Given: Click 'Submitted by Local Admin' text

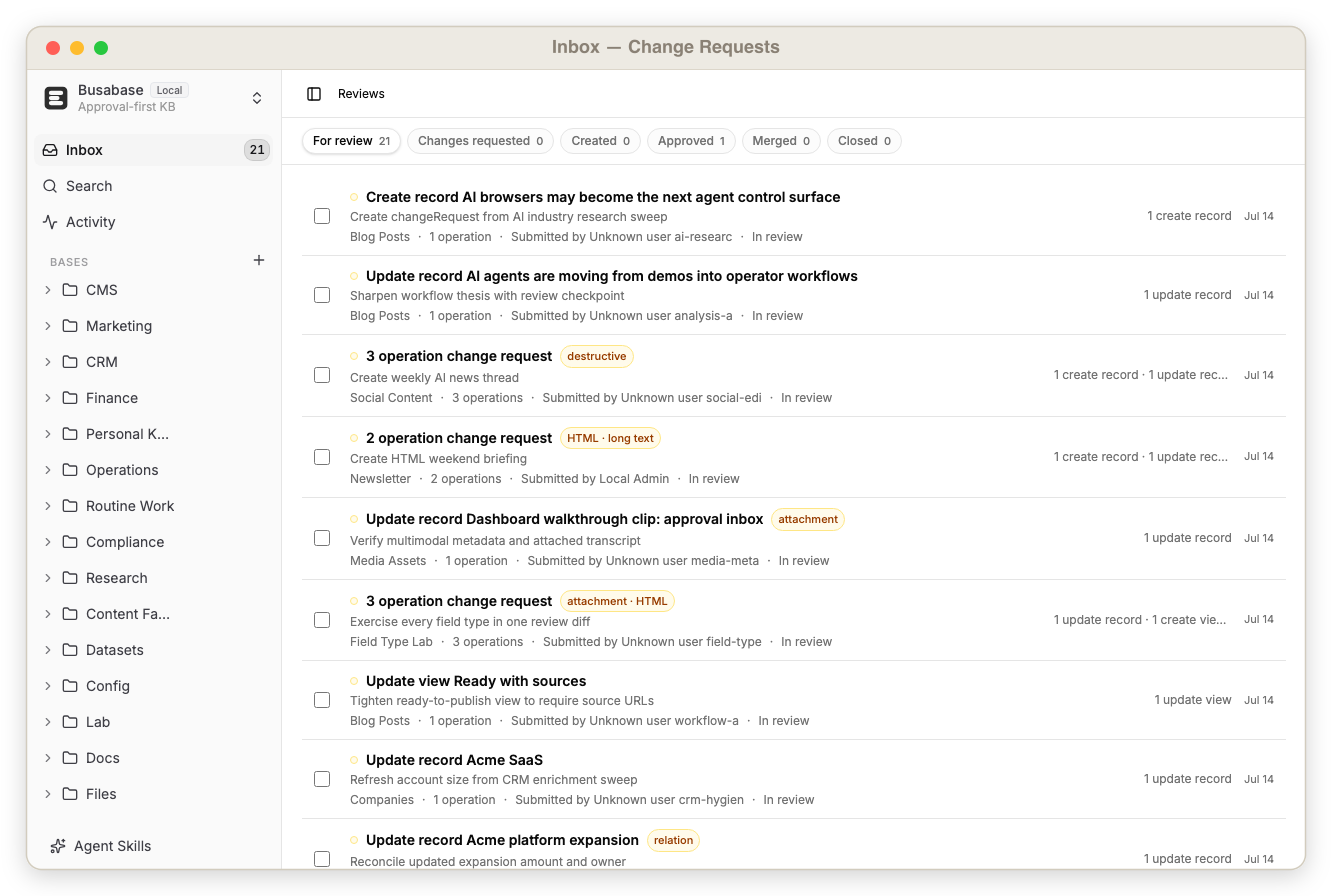Looking at the screenshot, I should (x=595, y=479).
